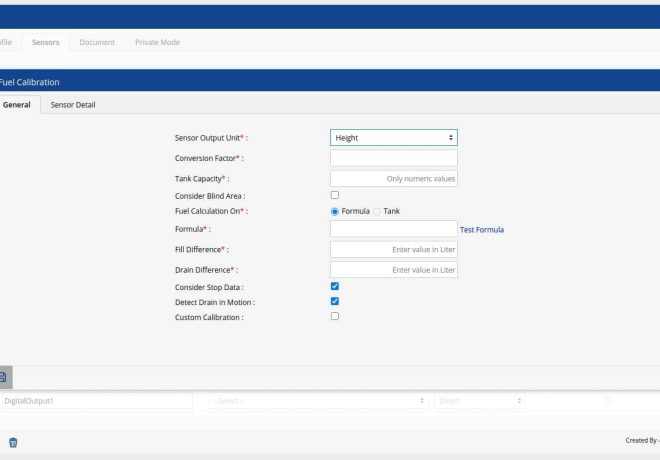This screenshot has width=660, height=460.
Task: Focus the Tank Capacity input field
Action: [x=393, y=178]
